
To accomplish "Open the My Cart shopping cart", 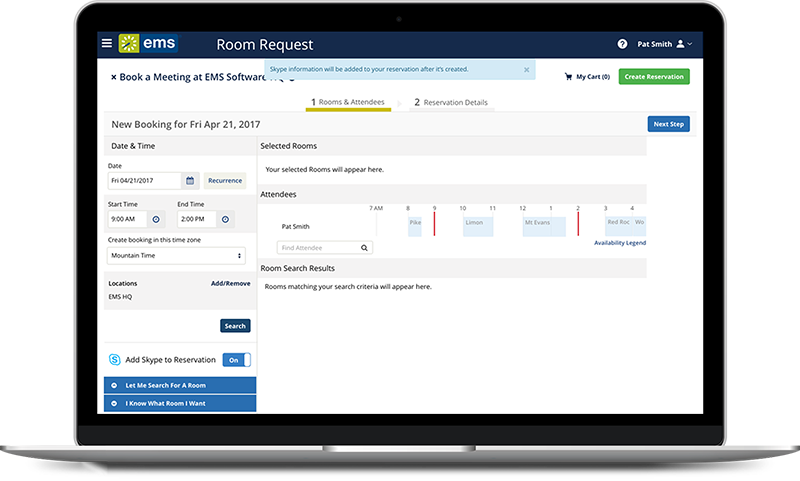I will (587, 76).
